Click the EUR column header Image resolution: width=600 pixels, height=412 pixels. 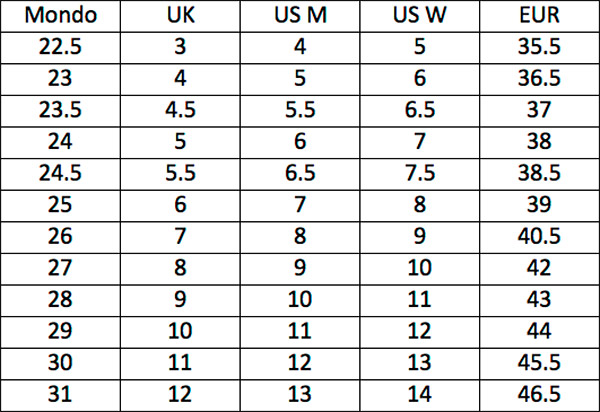(539, 15)
